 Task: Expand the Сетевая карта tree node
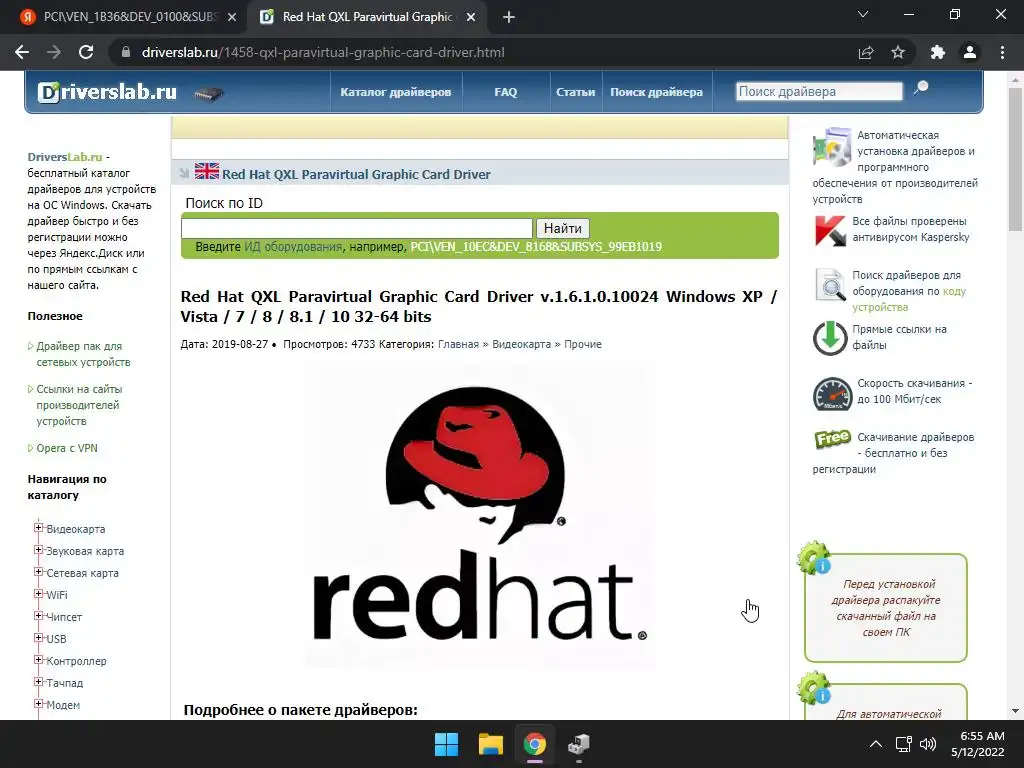[x=39, y=571]
